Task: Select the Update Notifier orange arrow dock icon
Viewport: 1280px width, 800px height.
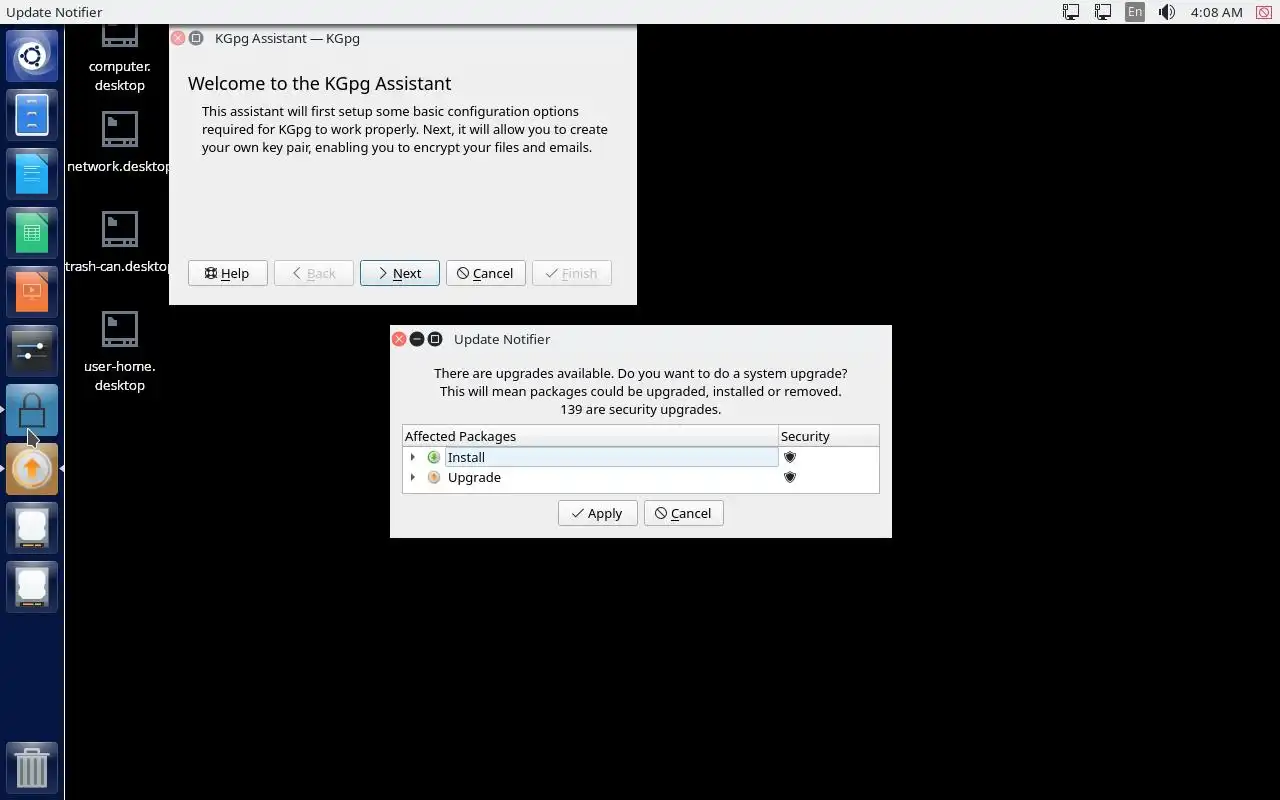Action: click(x=32, y=469)
